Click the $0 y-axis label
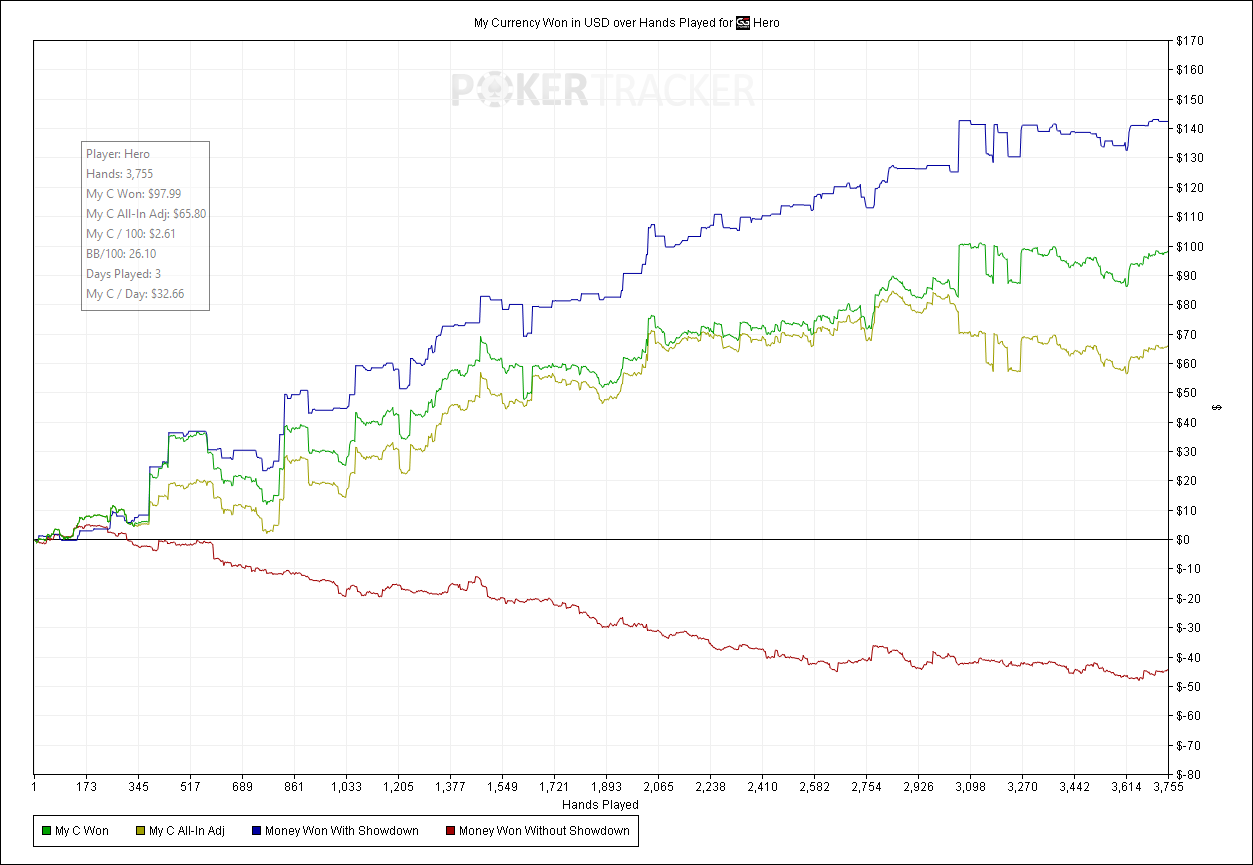 click(1183, 540)
